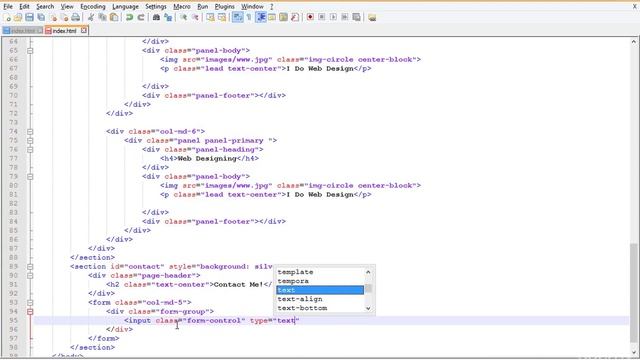Open the Language menu
The height and width of the screenshot is (360, 640).
pyautogui.click(x=125, y=7)
